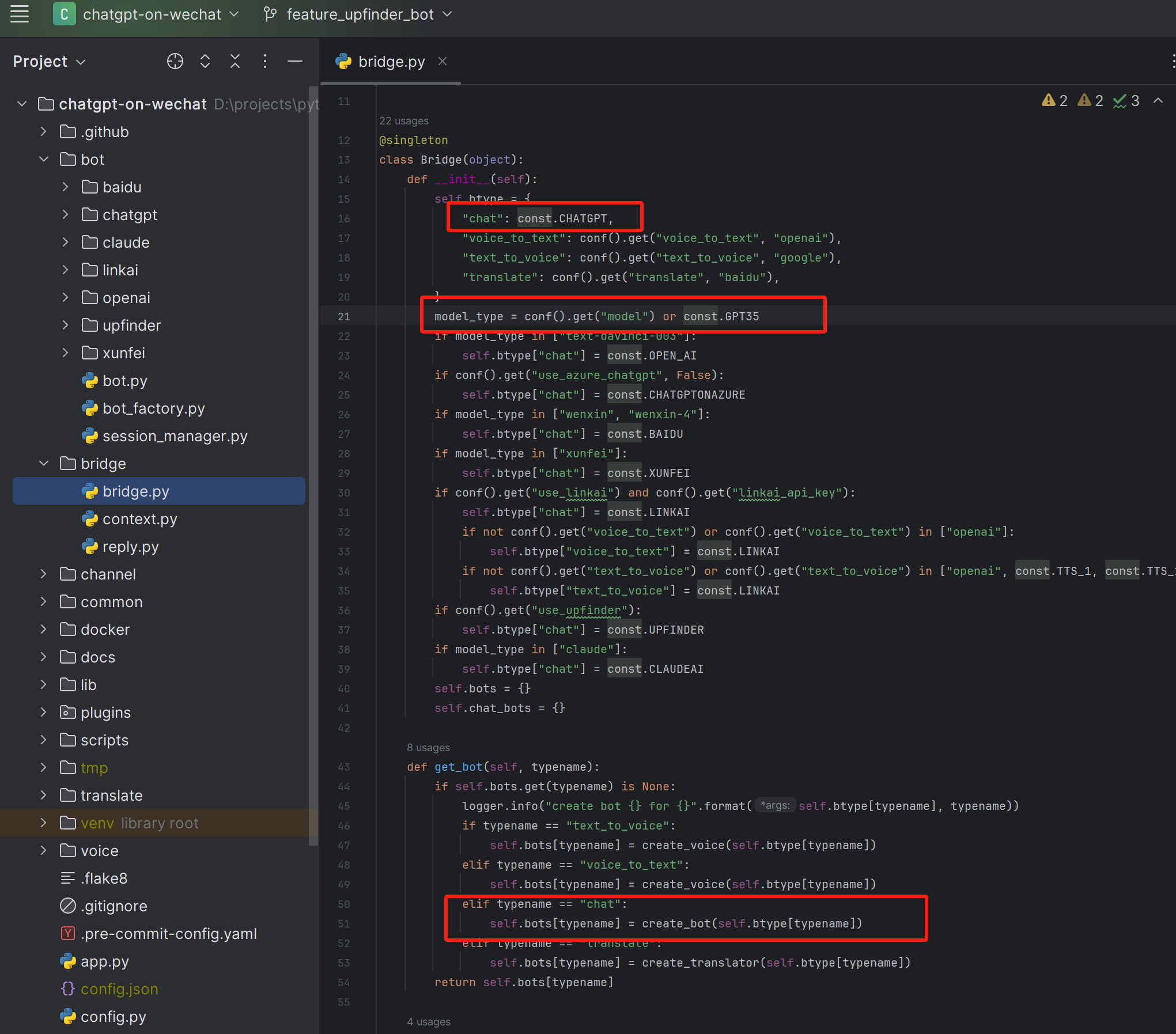Screen dimensions: 1176x1034
Task: Expand the openai folder
Action: pos(66,297)
